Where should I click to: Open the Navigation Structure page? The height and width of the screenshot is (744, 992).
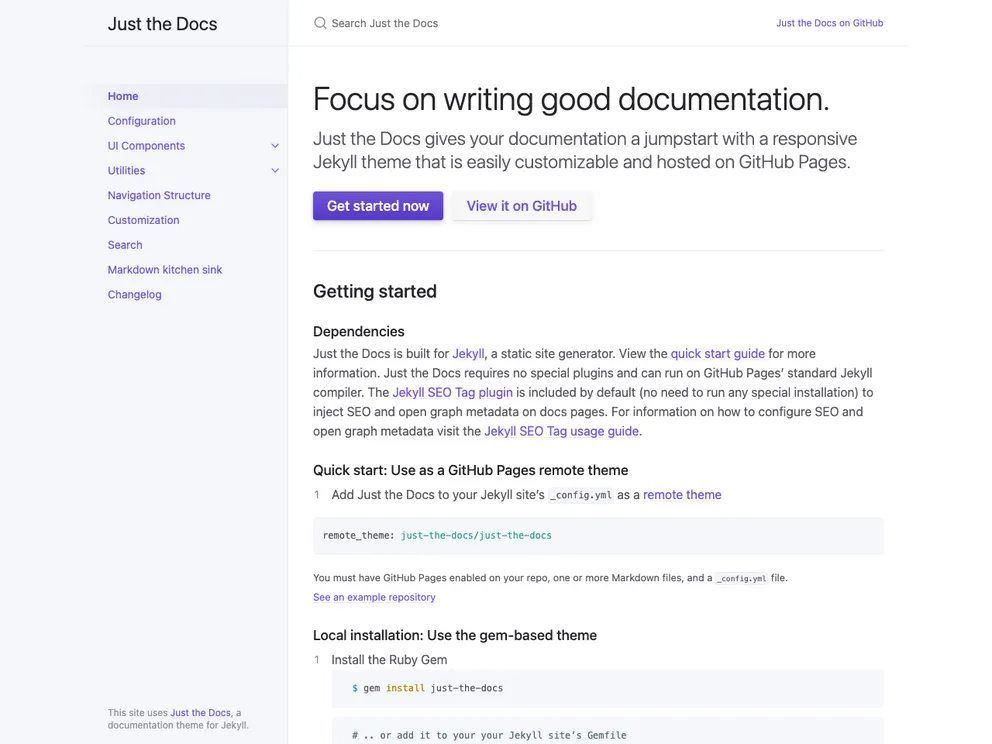[158, 195]
